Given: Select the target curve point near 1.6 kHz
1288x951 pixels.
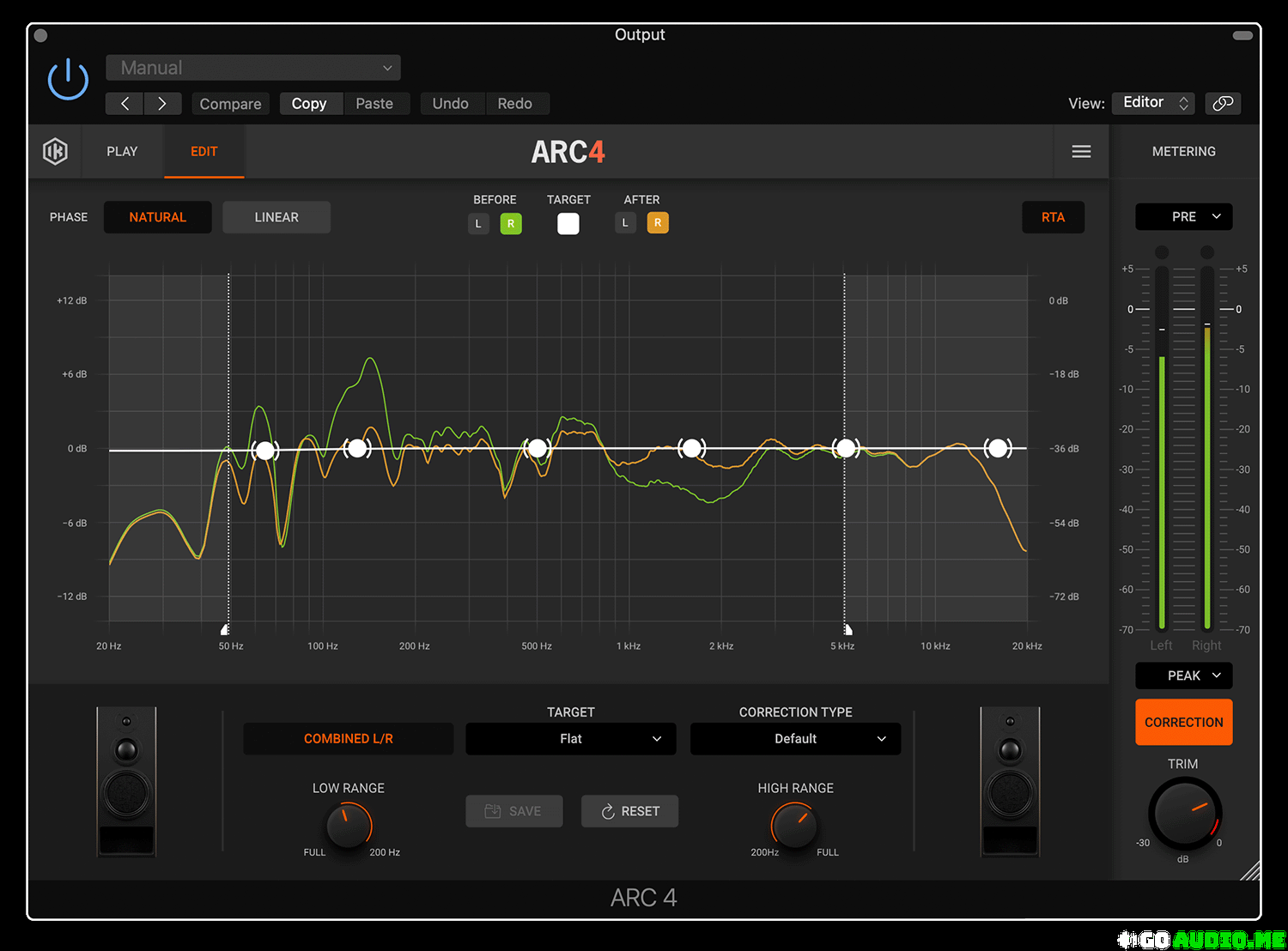Looking at the screenshot, I should point(691,447).
